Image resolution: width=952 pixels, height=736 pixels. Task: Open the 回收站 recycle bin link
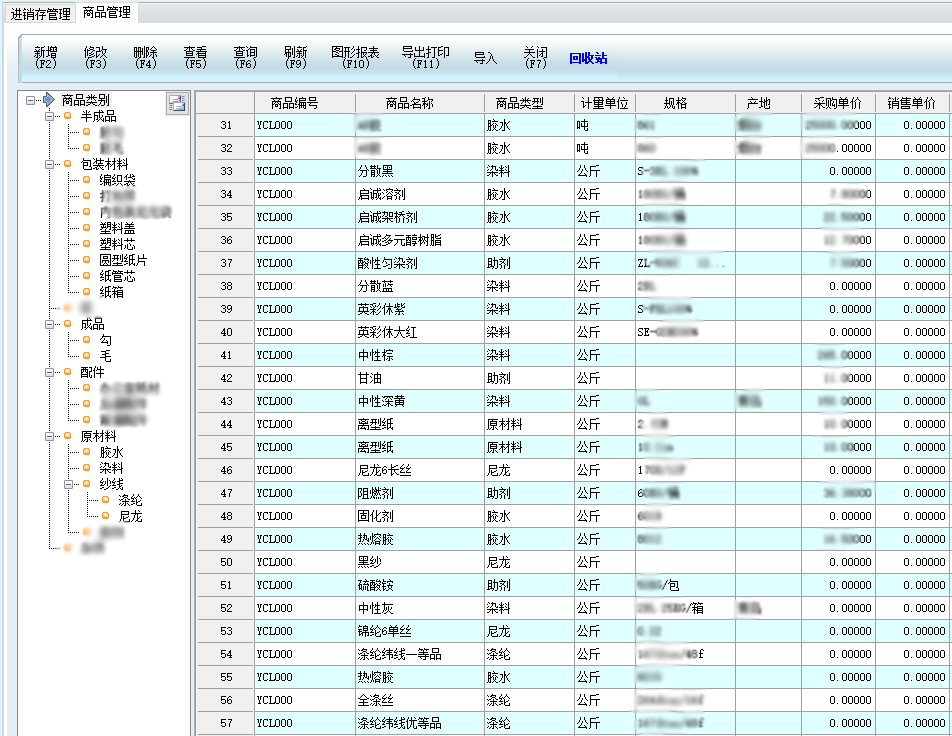588,58
